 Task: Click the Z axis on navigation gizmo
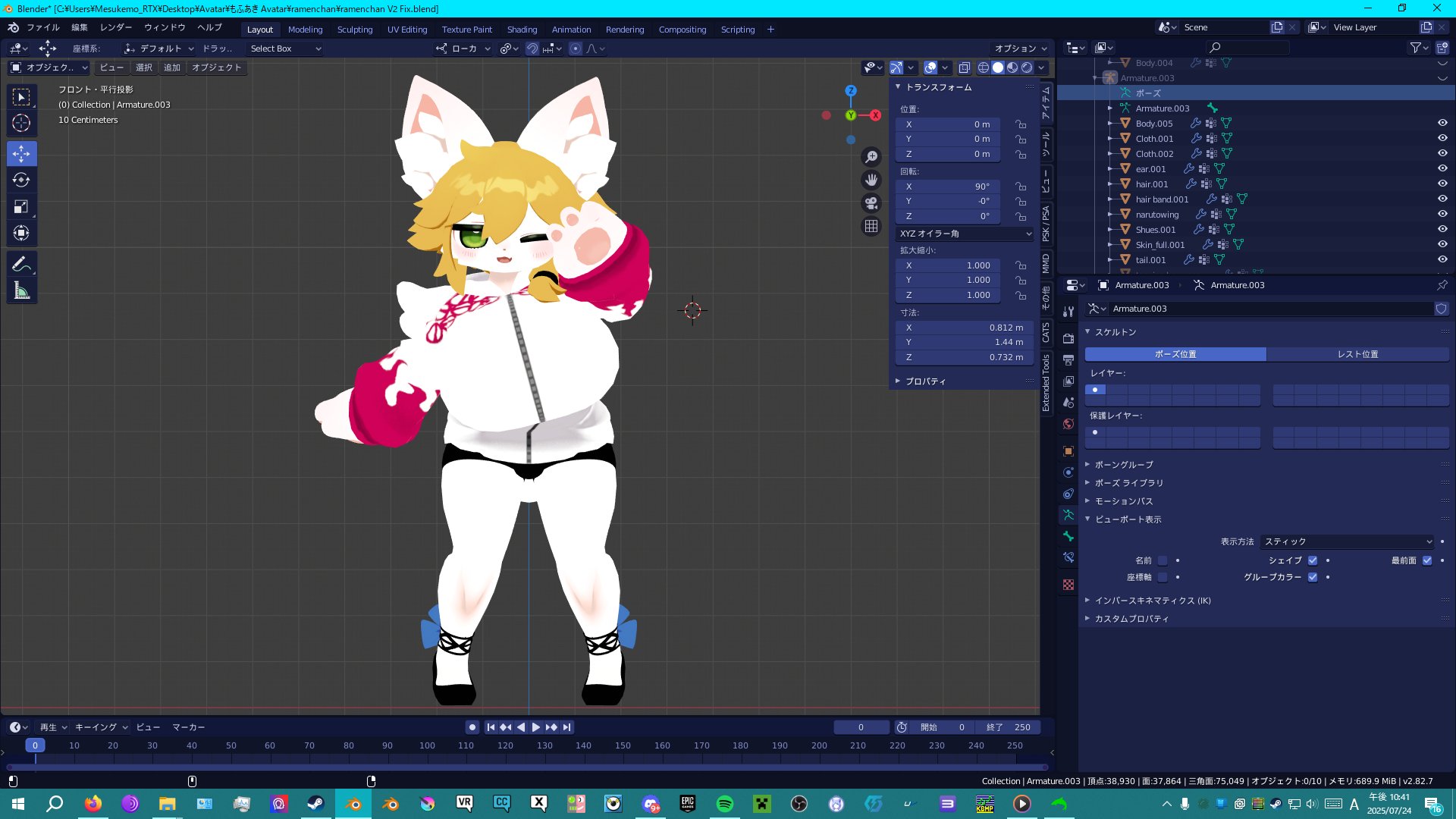click(851, 90)
